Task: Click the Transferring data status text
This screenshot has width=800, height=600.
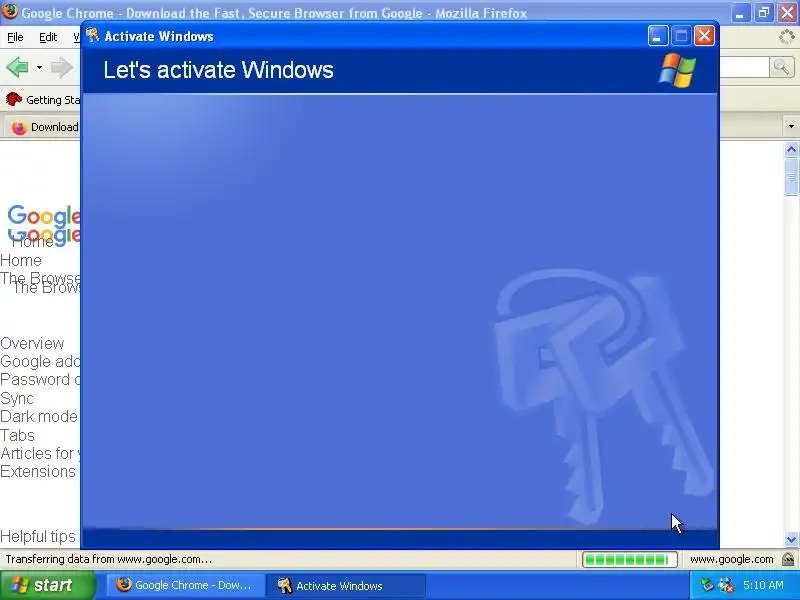Action: click(x=109, y=559)
